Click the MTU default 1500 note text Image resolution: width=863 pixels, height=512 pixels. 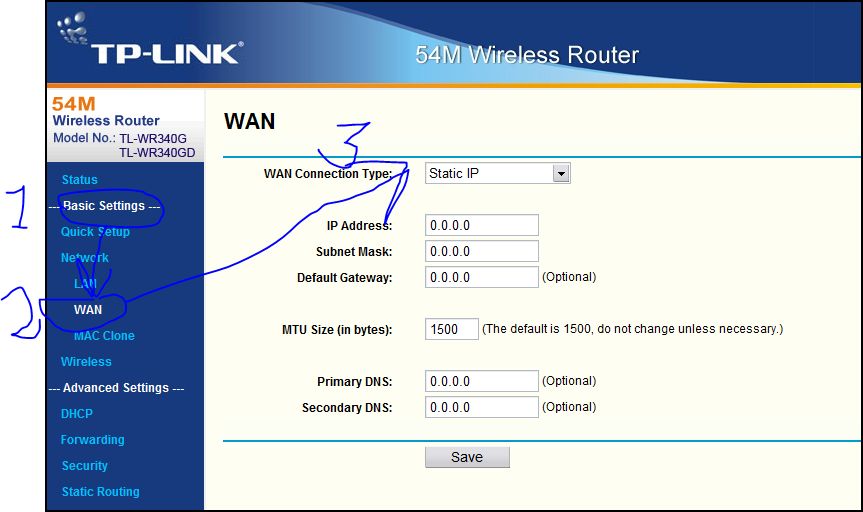(632, 329)
